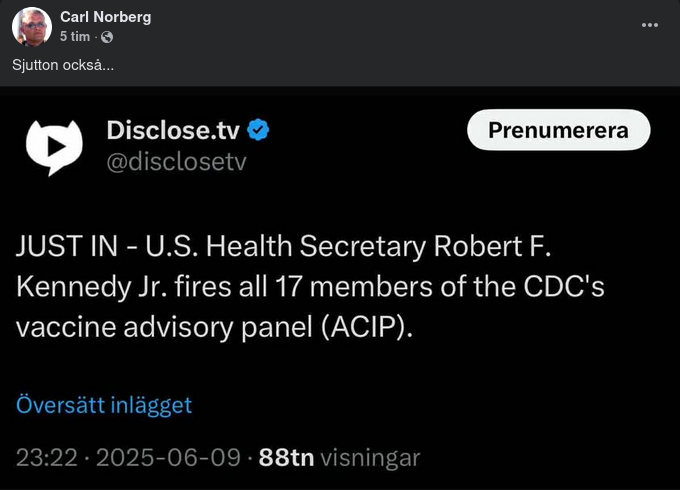Click the 23:22 tweet time
This screenshot has height=490, width=680.
(45, 457)
